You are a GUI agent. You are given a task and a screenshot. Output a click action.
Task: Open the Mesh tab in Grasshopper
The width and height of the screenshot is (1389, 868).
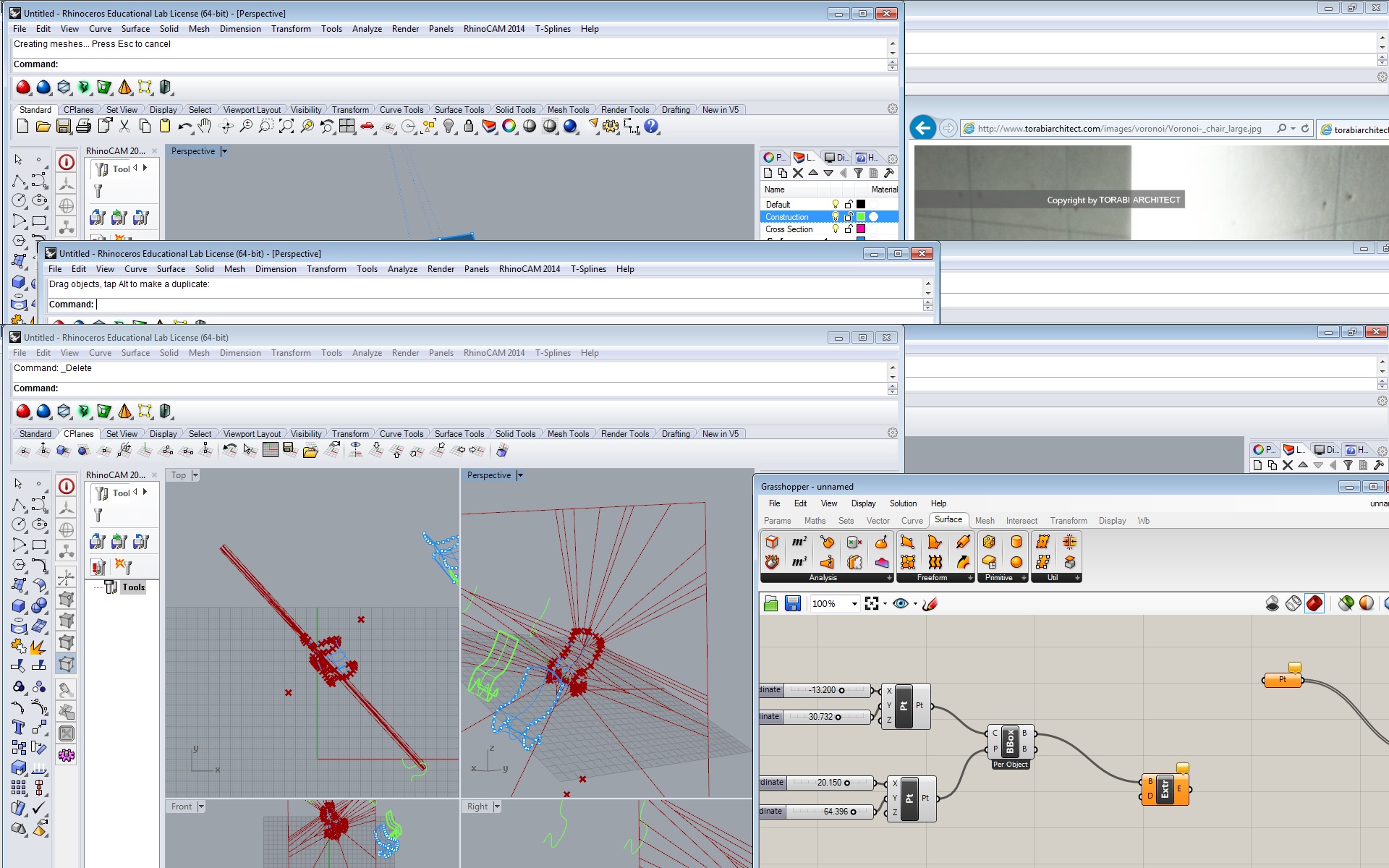(x=985, y=521)
